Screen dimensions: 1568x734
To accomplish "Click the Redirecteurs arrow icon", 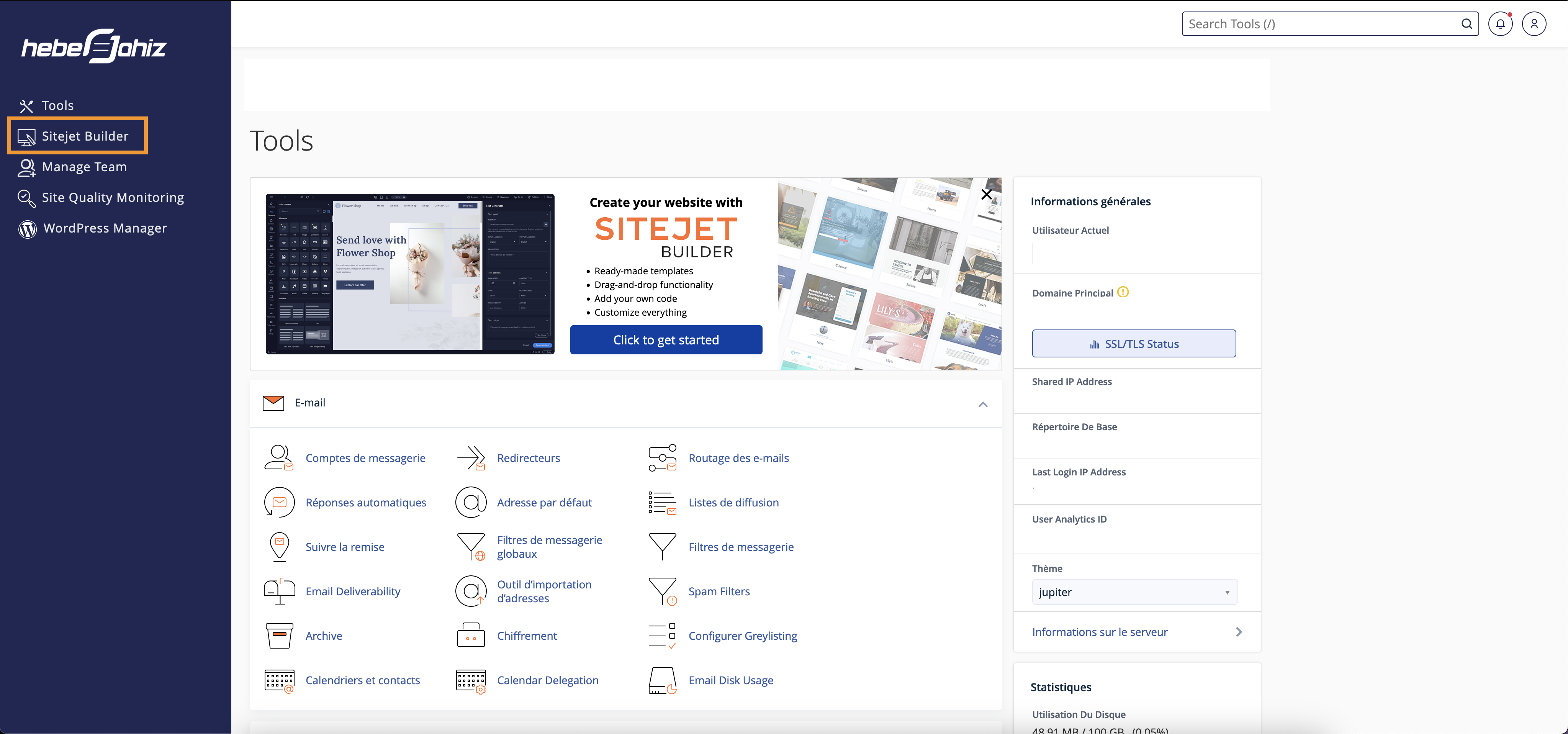I will tap(471, 458).
